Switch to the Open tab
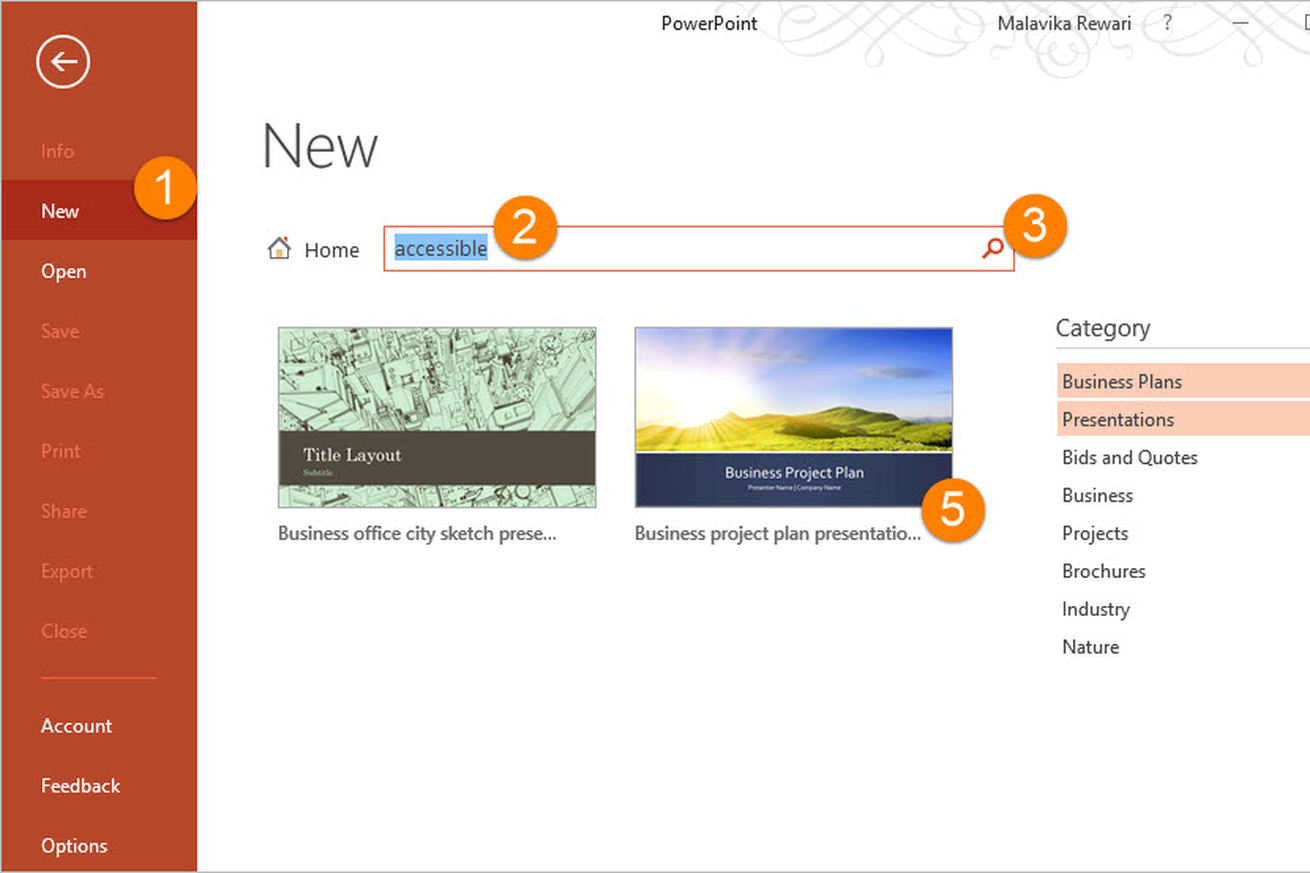 coord(63,271)
